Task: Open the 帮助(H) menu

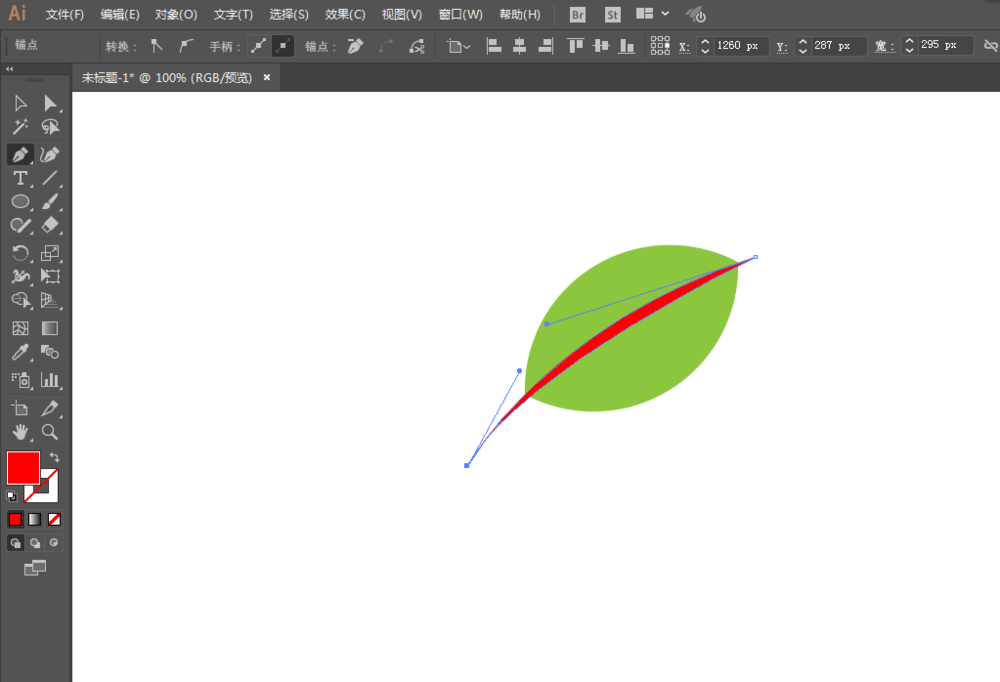Action: (520, 14)
